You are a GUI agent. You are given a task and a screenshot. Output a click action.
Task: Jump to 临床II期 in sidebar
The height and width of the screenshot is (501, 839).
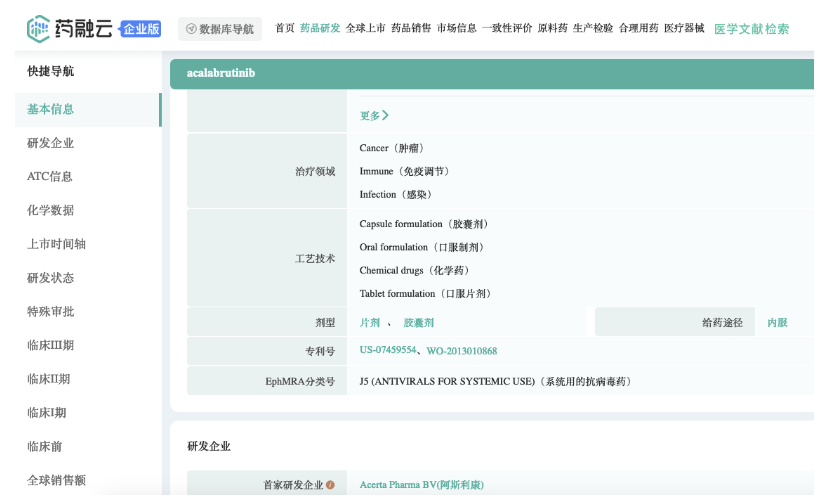click(49, 379)
